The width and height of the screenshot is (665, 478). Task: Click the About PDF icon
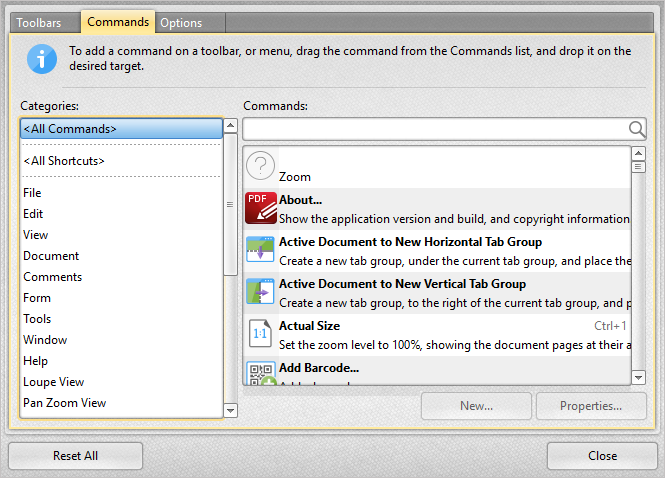tap(261, 208)
